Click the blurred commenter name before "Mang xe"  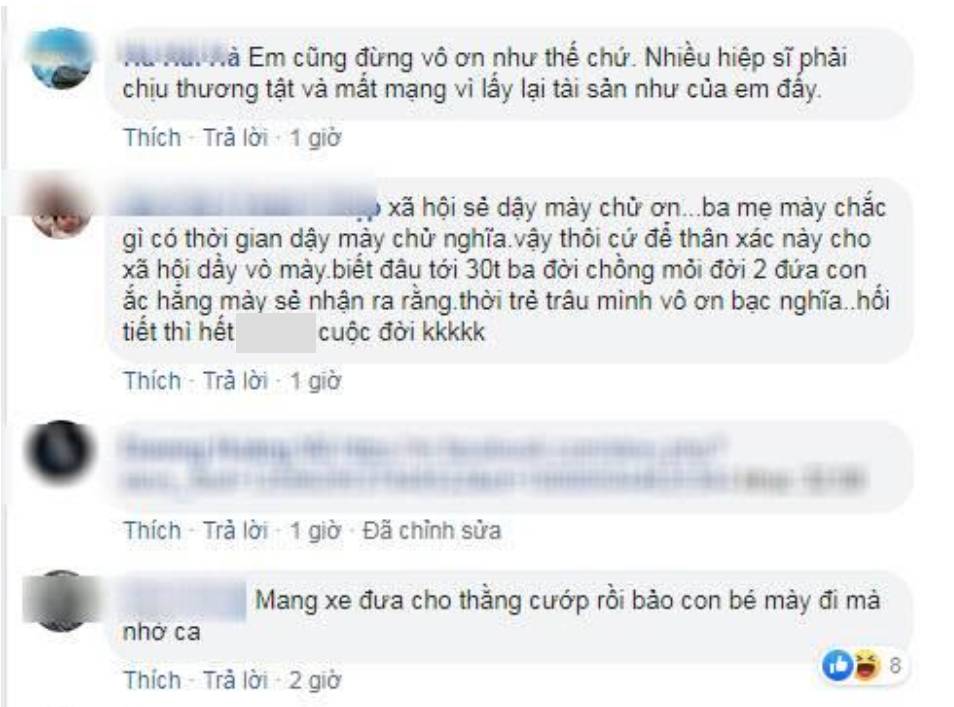[x=184, y=600]
